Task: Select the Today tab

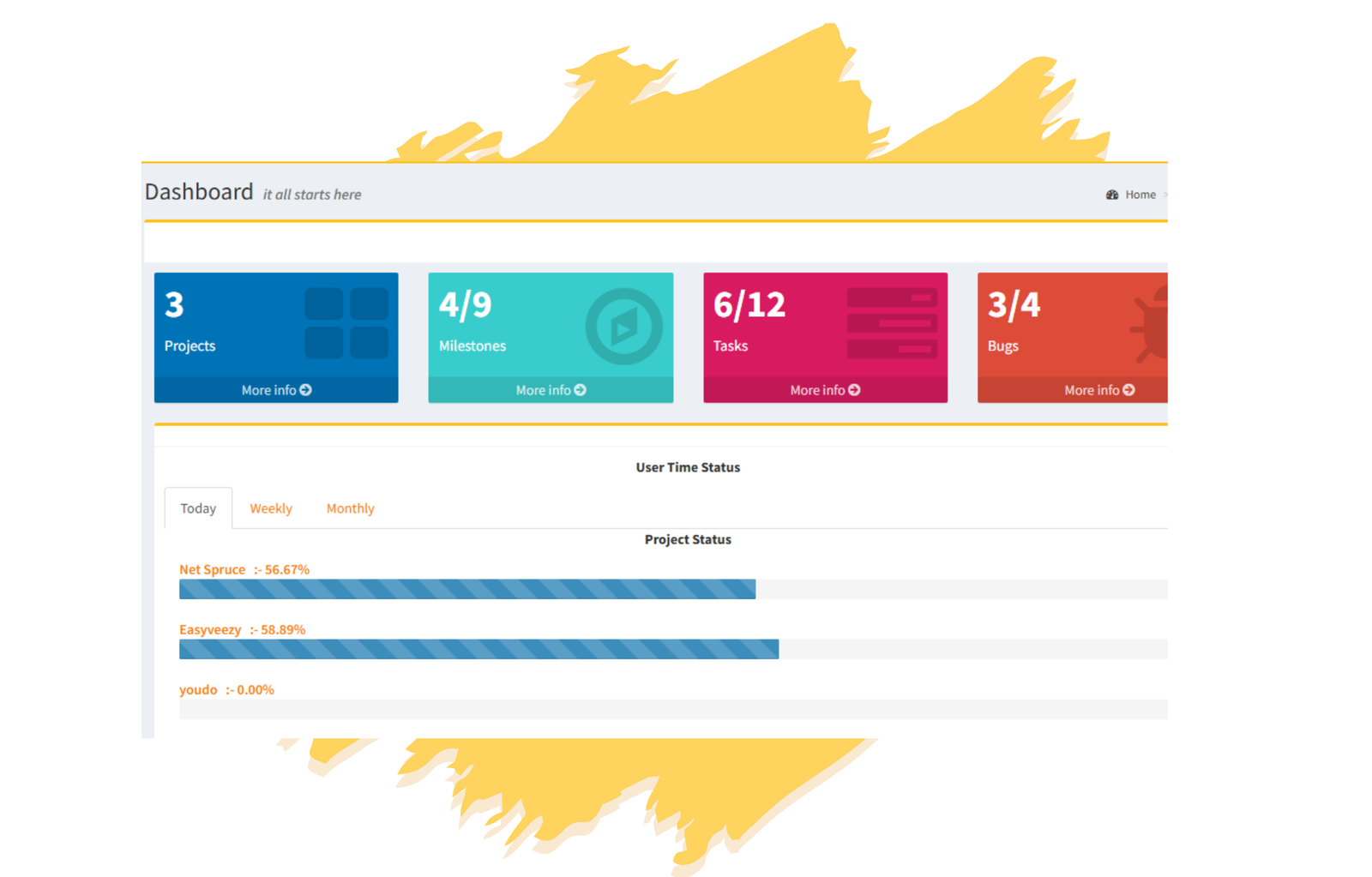Action: (198, 508)
